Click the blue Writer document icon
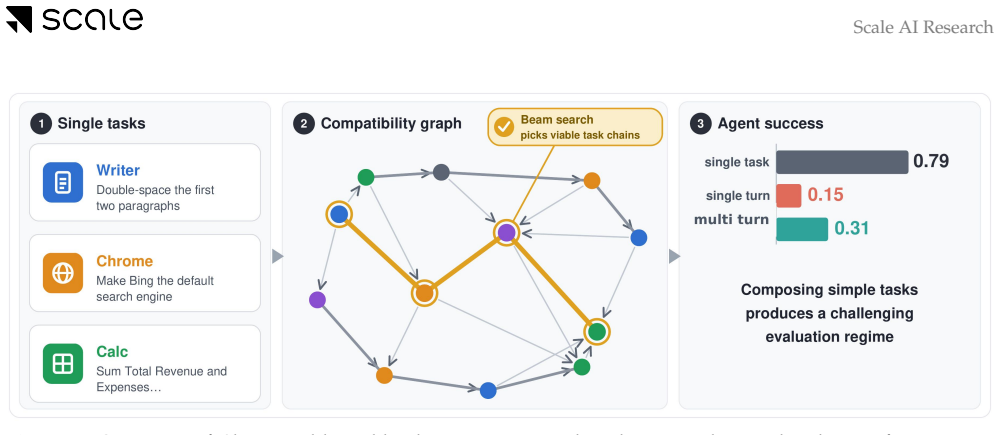The image size is (1000, 435). click(62, 182)
